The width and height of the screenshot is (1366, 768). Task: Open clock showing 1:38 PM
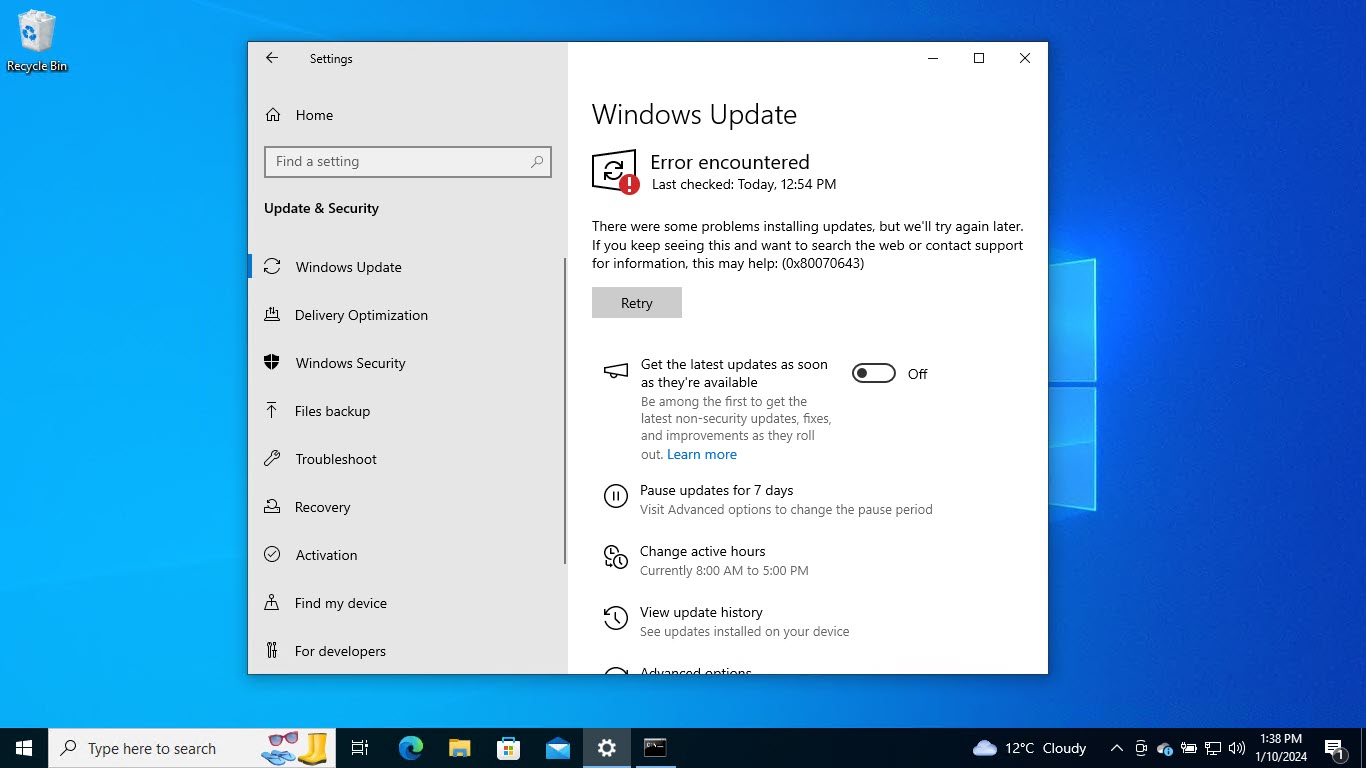pos(1281,748)
